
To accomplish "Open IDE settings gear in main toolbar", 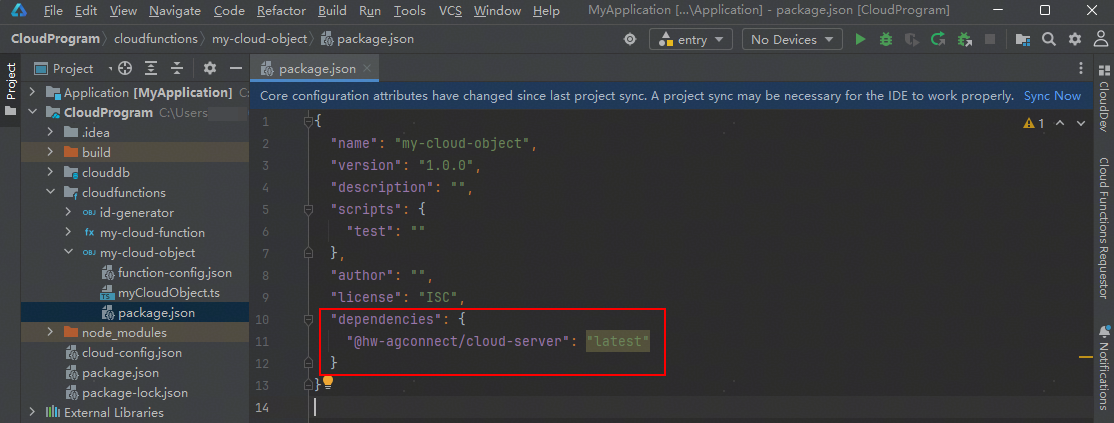I will (1074, 40).
